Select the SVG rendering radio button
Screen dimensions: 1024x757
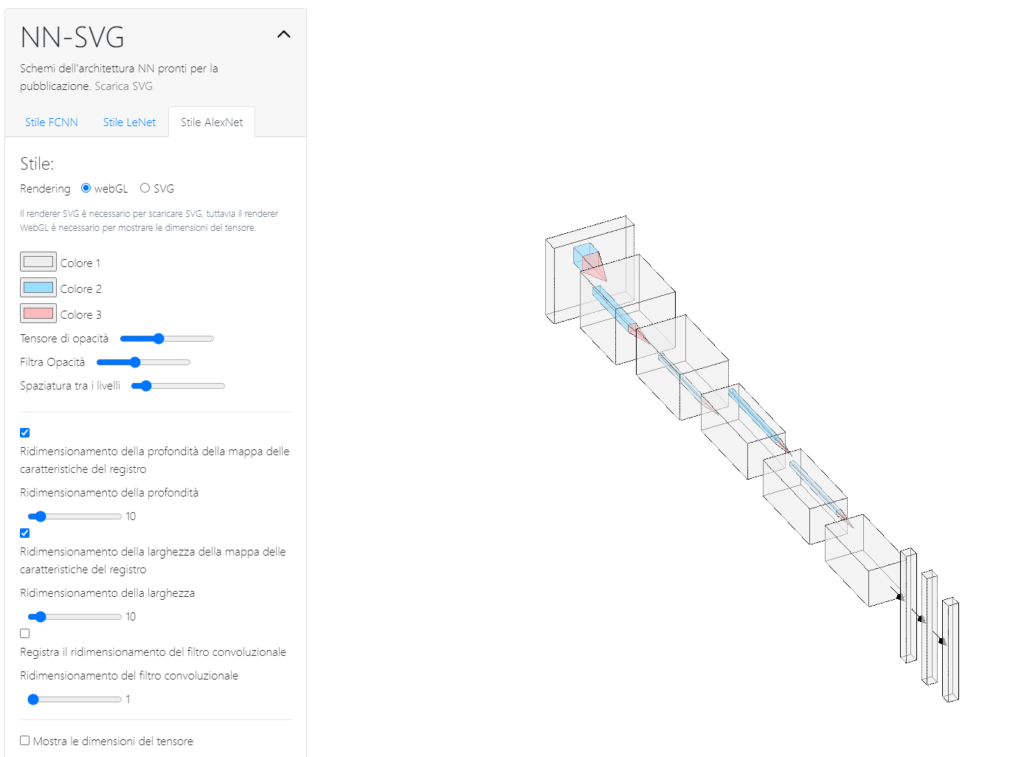coord(145,188)
